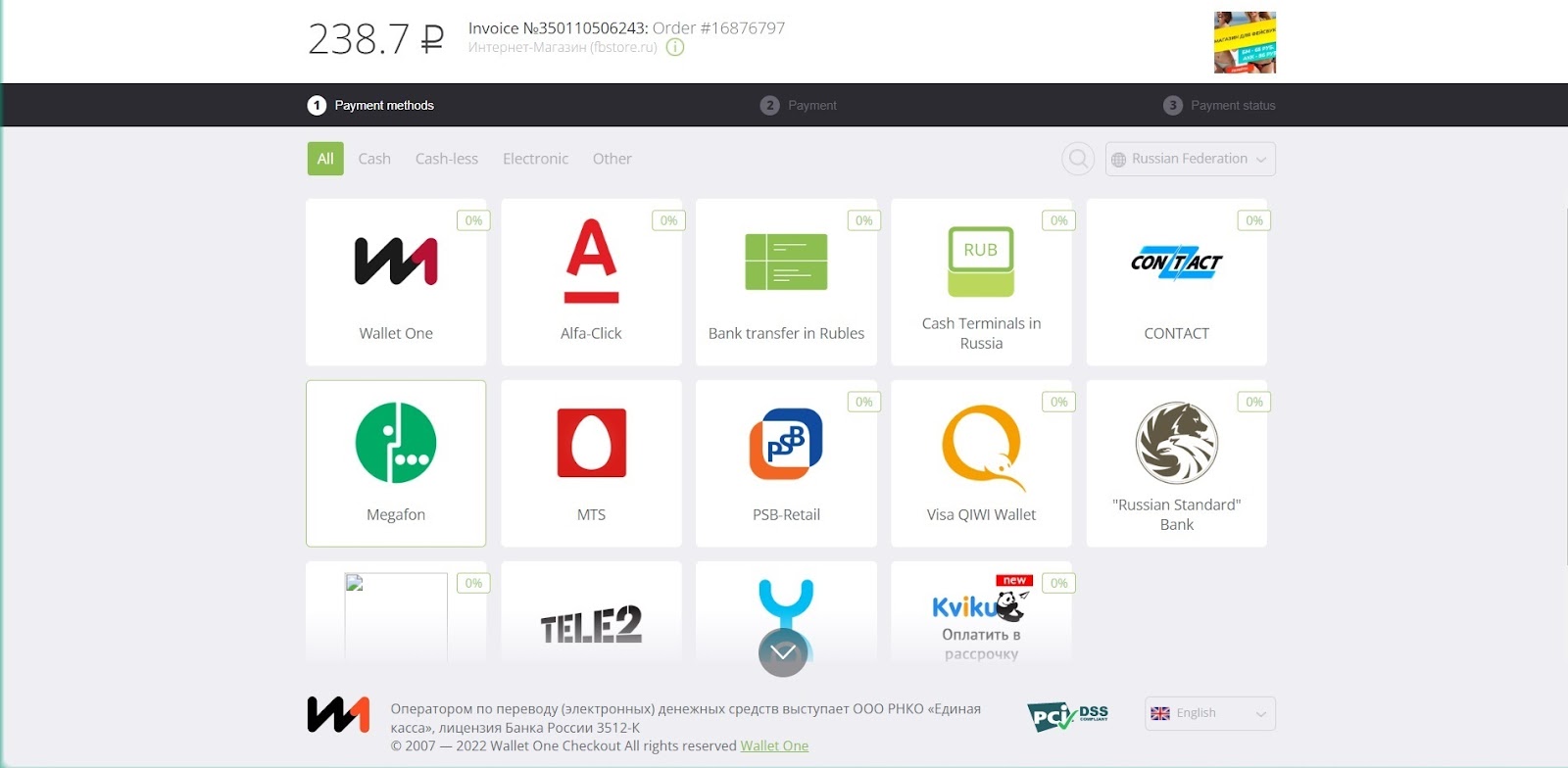Choose the CONTACT payment logo

tap(1176, 263)
